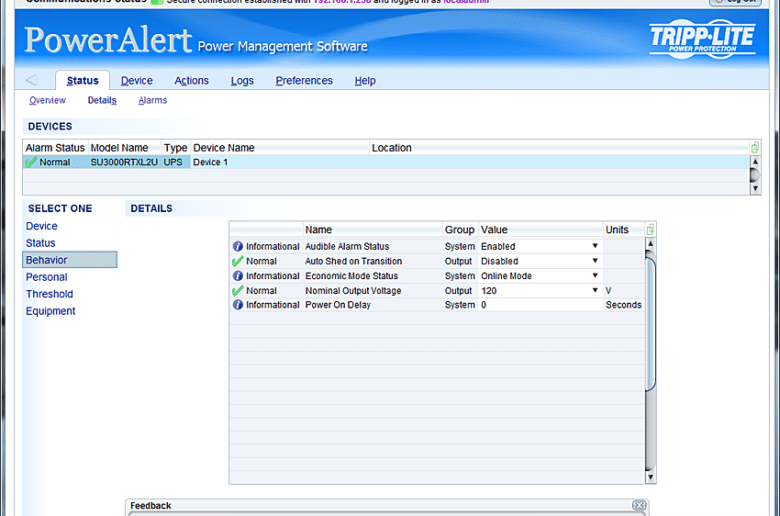Close the Feedback panel
The width and height of the screenshot is (780, 516).
639,505
